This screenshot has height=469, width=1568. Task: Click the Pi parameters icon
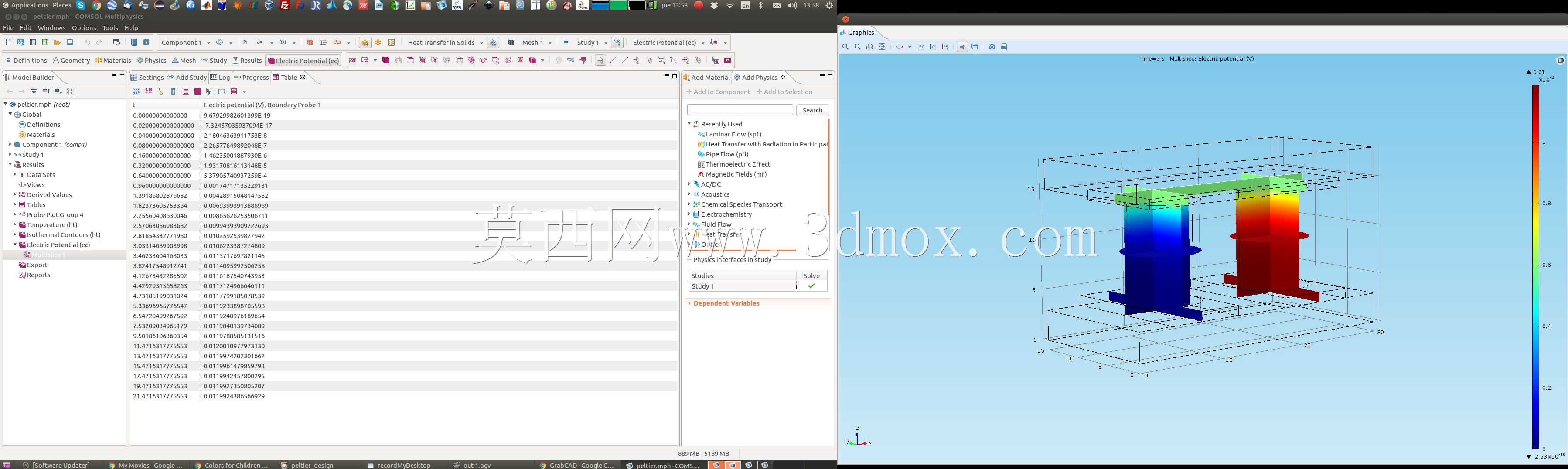click(x=245, y=43)
